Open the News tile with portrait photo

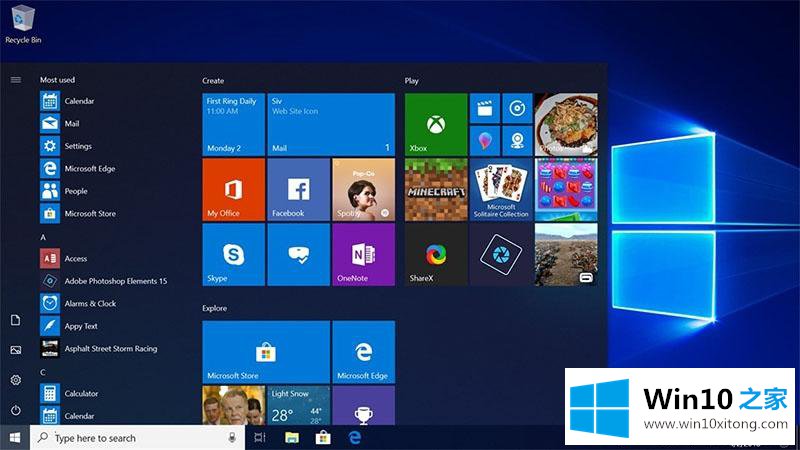pyautogui.click(x=234, y=406)
